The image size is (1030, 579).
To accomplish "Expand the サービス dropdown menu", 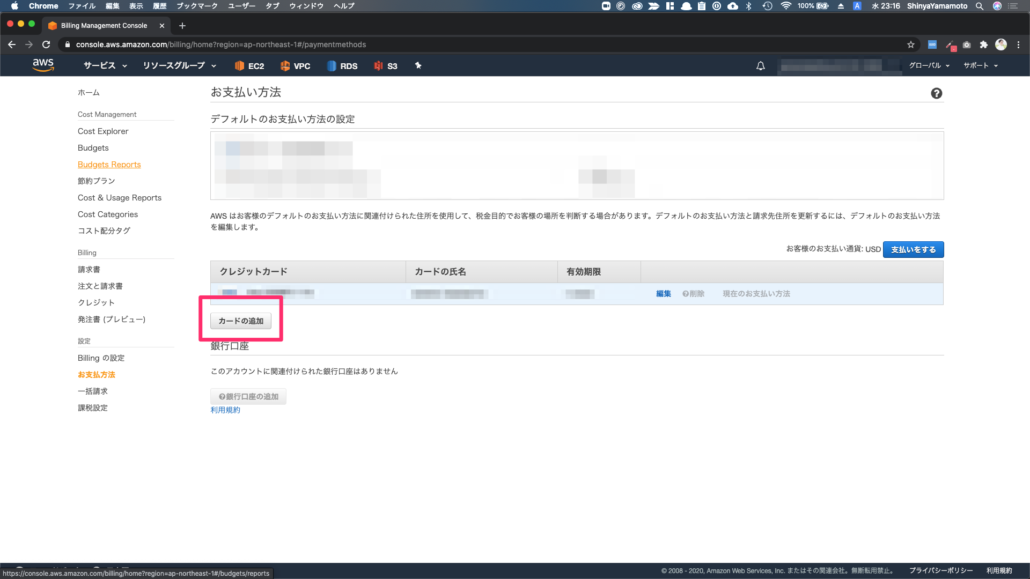I will click(x=105, y=66).
